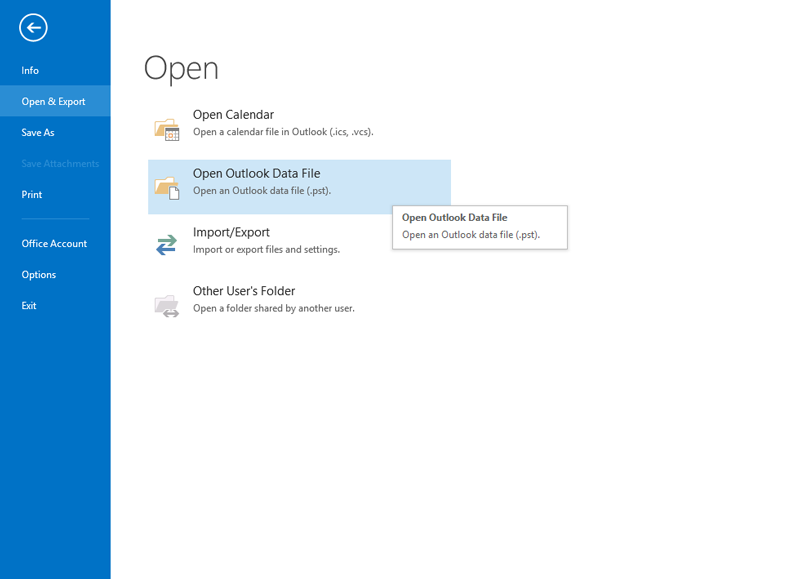Click 'Open a folder shared by another user' text

pos(273,308)
